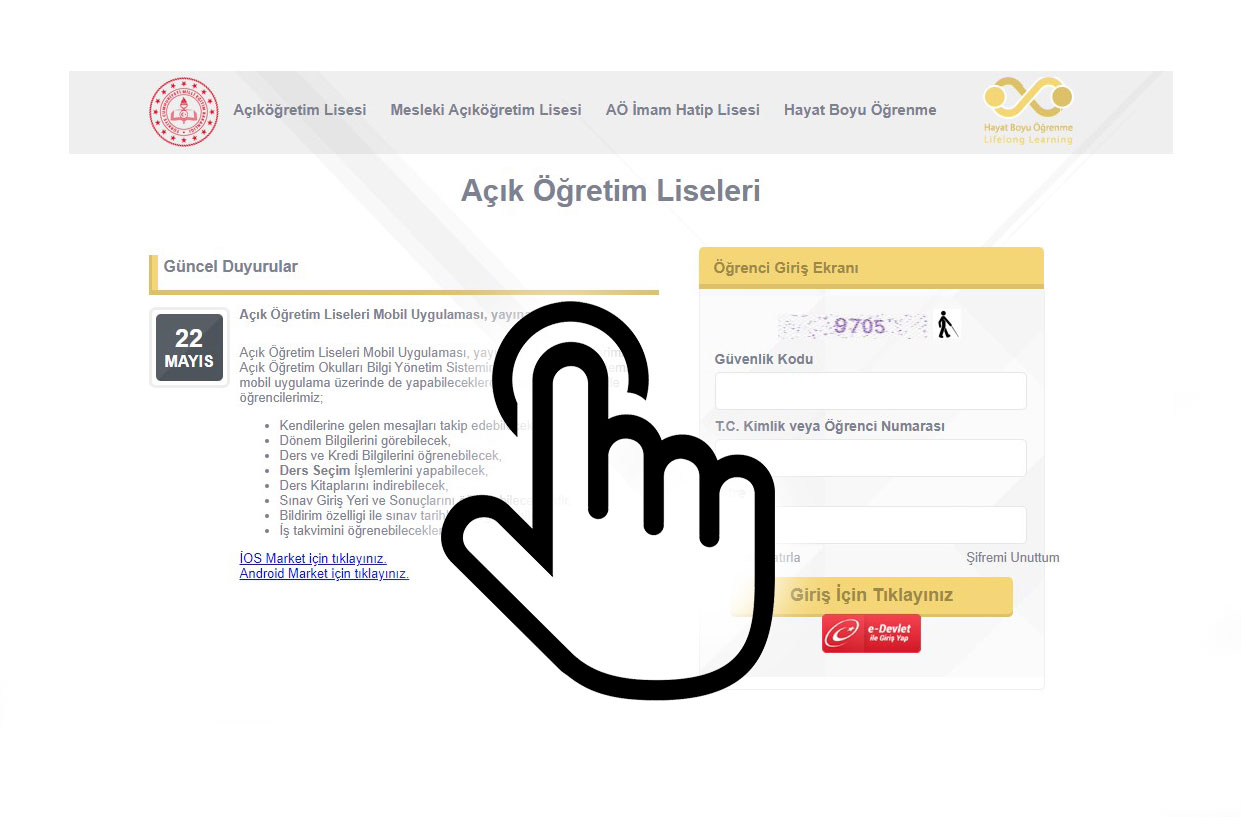Image resolution: width=1241 pixels, height=817 pixels.
Task: Focus the Güvenlik Kodu input field
Action: pyautogui.click(x=870, y=391)
